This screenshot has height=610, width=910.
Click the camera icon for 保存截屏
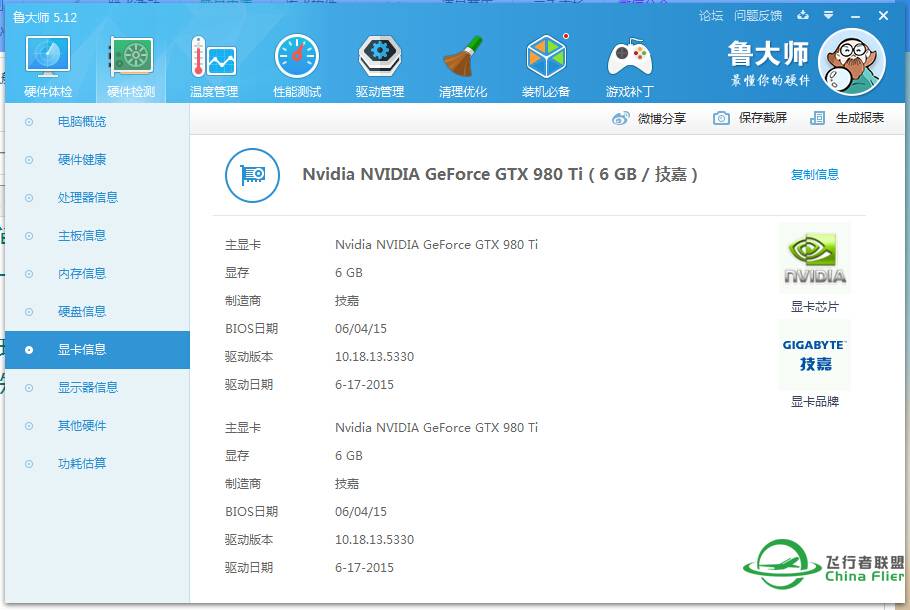(x=721, y=118)
